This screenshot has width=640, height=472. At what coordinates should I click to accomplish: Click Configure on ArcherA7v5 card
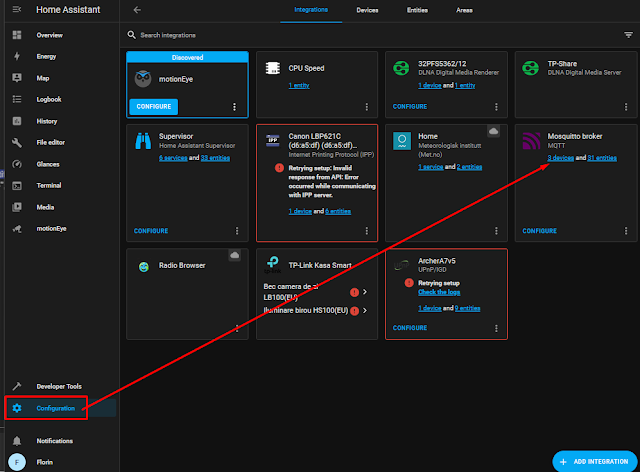click(410, 328)
